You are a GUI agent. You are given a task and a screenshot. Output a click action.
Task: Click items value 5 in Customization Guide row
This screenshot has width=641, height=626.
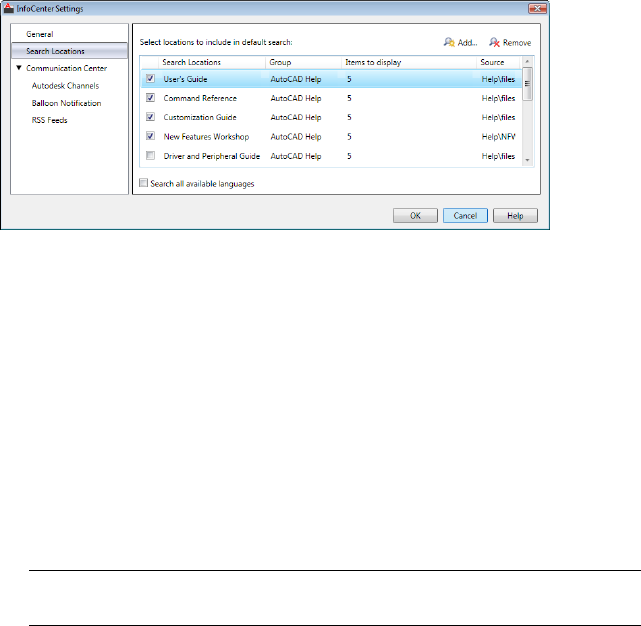[x=349, y=117]
